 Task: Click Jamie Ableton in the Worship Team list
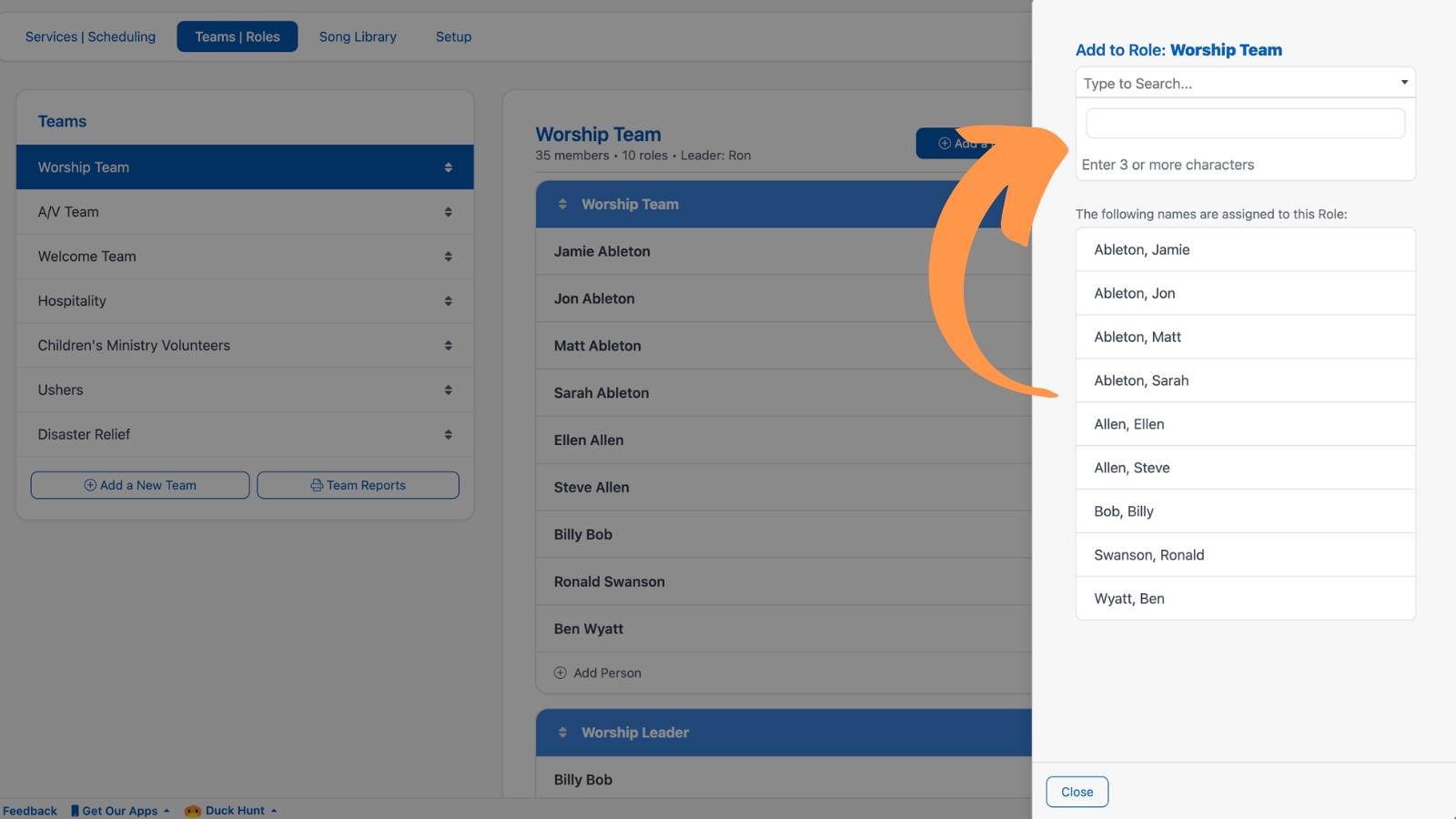click(602, 251)
